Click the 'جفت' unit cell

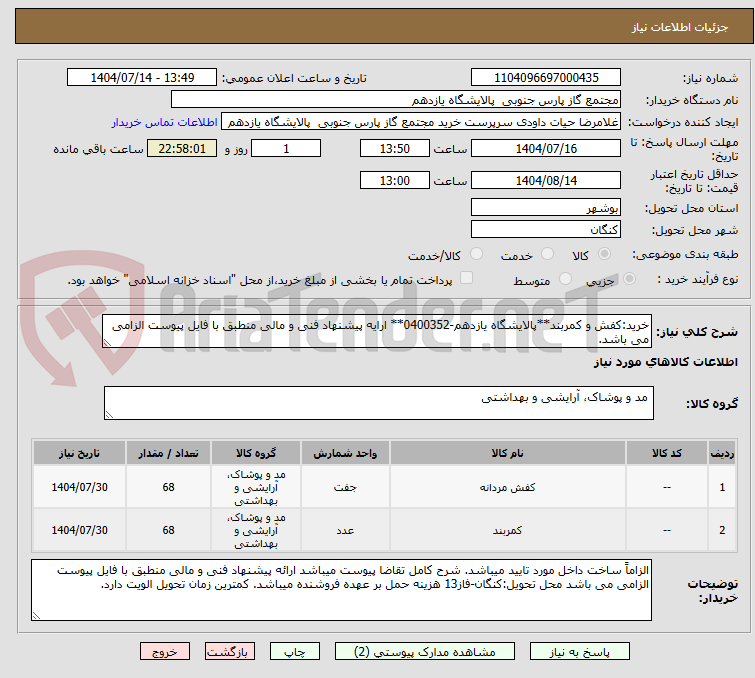click(345, 487)
